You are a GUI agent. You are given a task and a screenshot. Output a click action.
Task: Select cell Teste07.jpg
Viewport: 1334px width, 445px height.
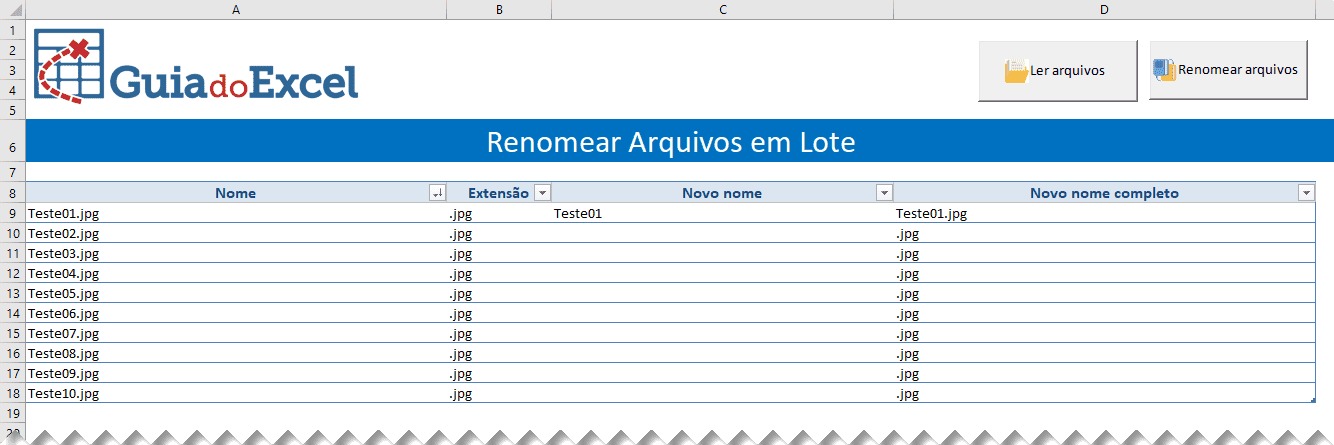(x=236, y=333)
